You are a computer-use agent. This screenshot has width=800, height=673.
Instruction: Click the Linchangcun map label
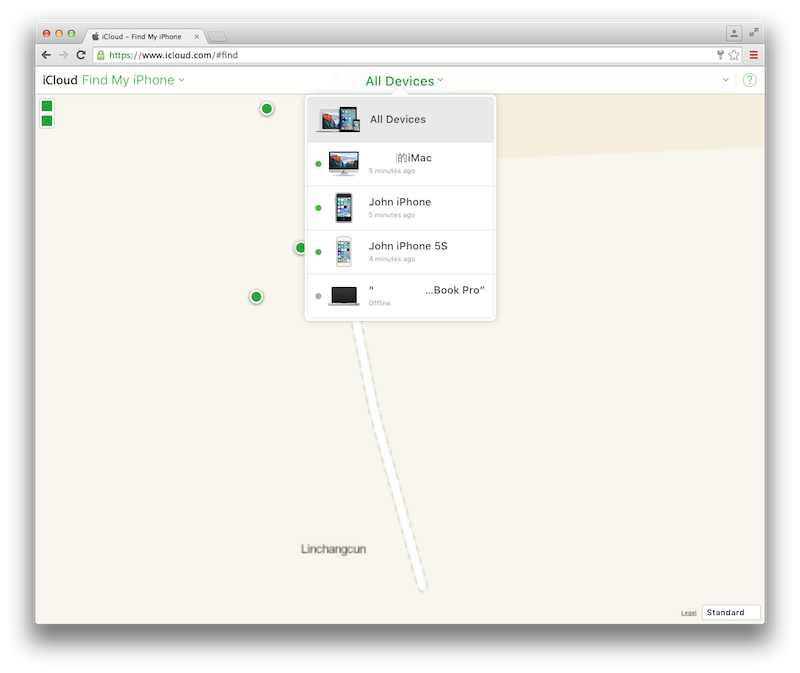tap(333, 549)
